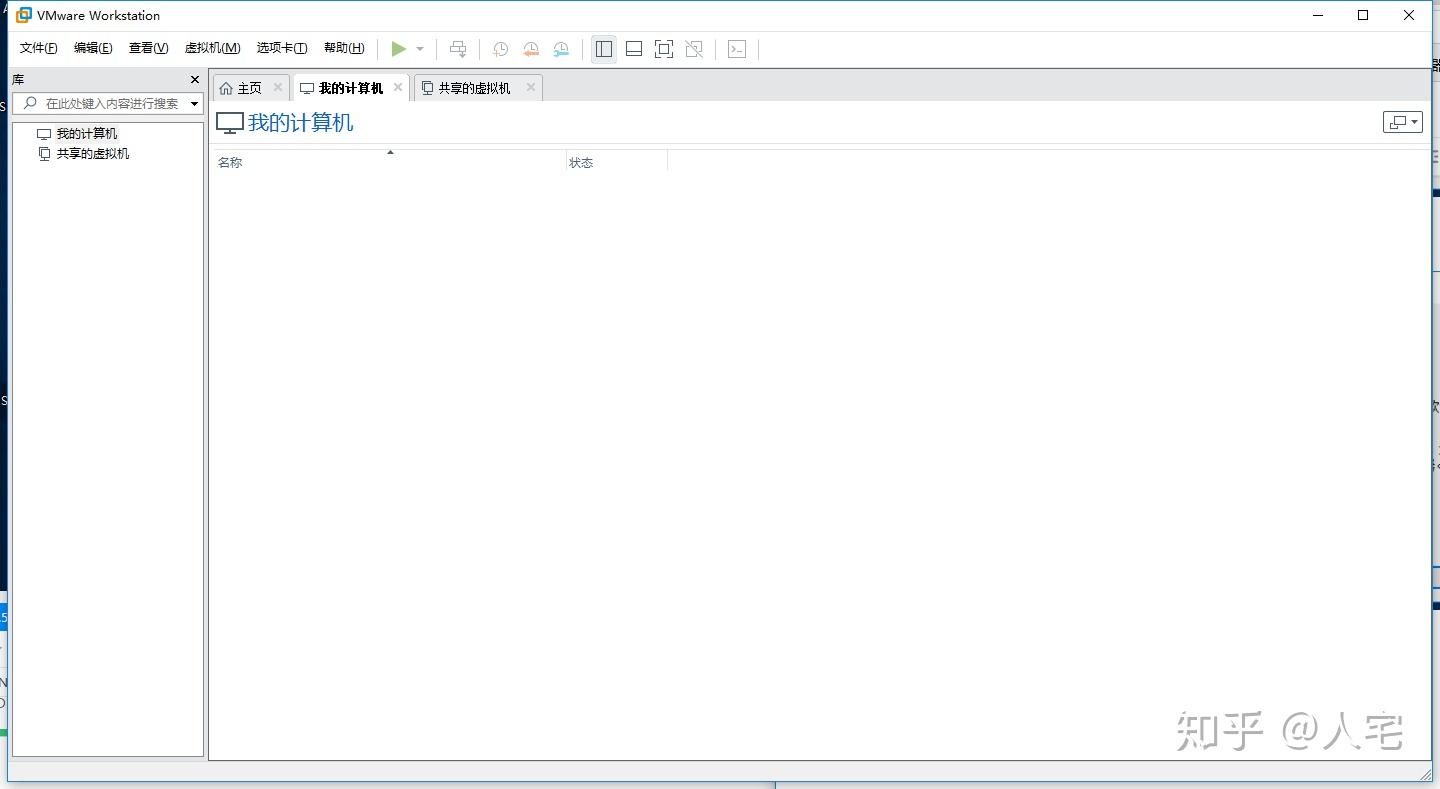Screen dimensions: 1440x789
Task: Switch to the 主页 tab
Action: point(251,88)
